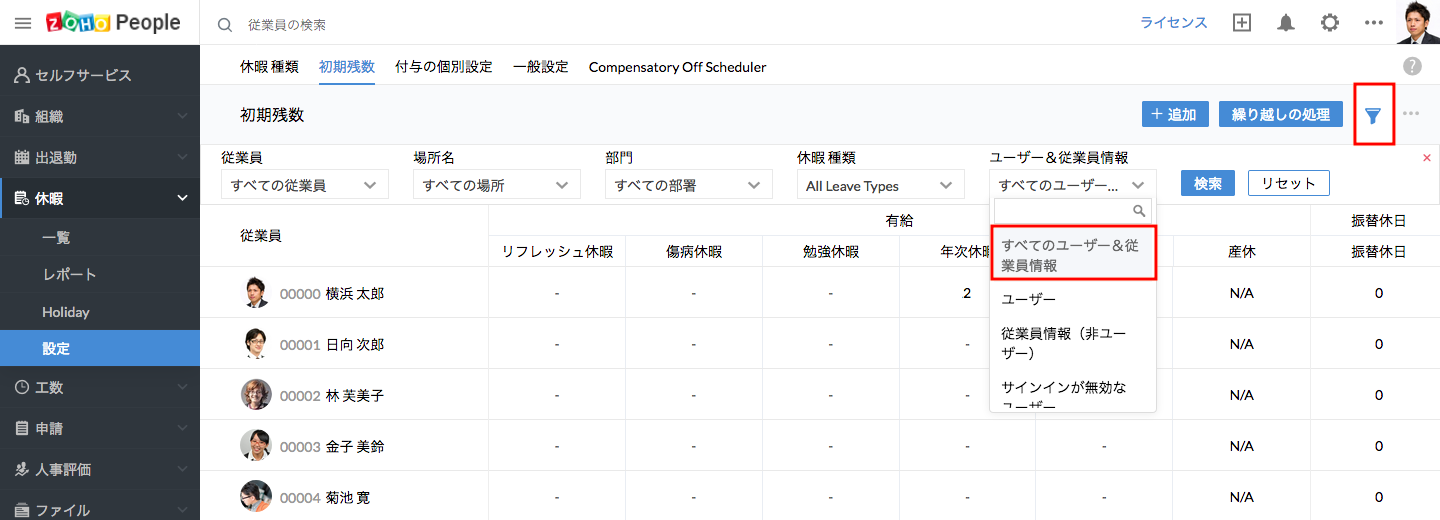Open the settings gear icon

tap(1330, 23)
